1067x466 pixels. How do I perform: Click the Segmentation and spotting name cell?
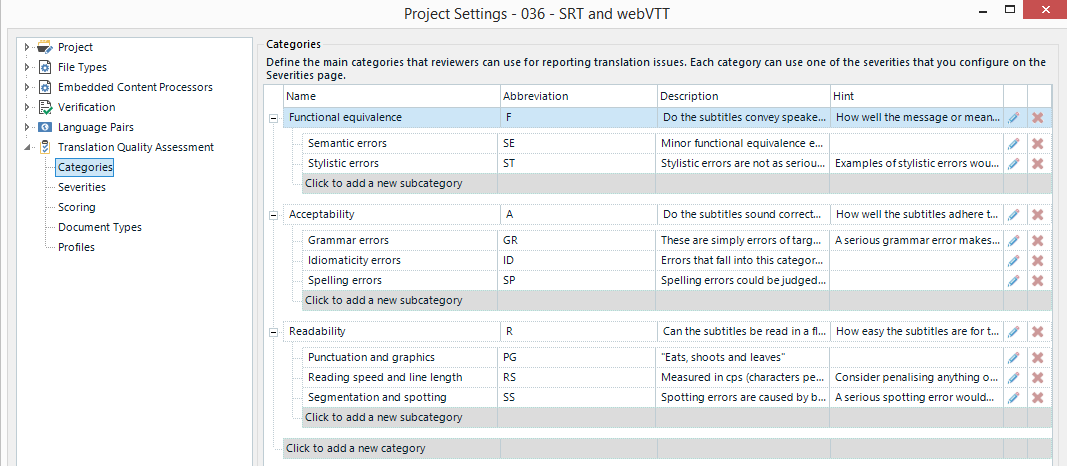click(399, 397)
